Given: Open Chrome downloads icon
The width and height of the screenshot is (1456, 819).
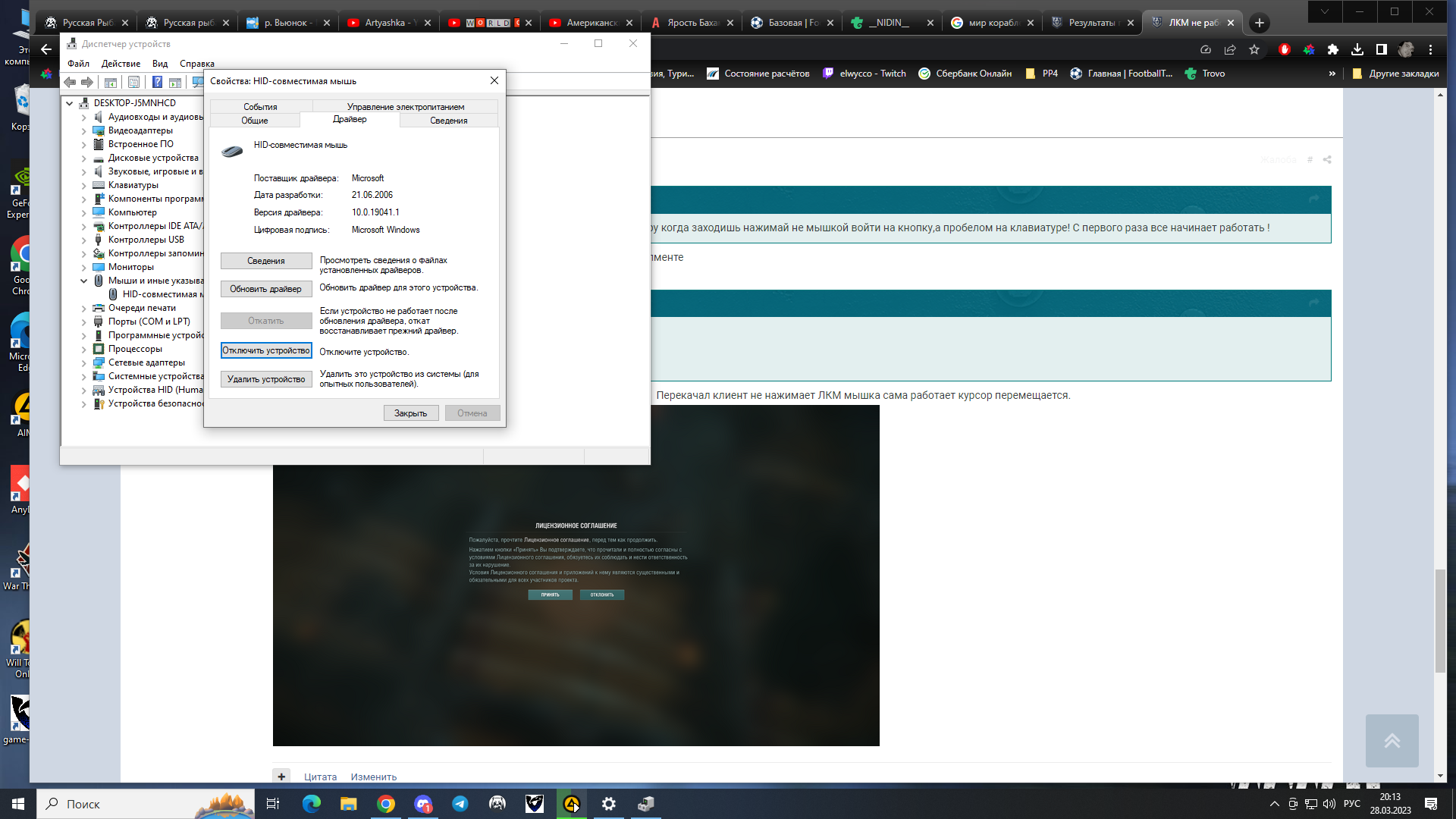Looking at the screenshot, I should pyautogui.click(x=1357, y=49).
